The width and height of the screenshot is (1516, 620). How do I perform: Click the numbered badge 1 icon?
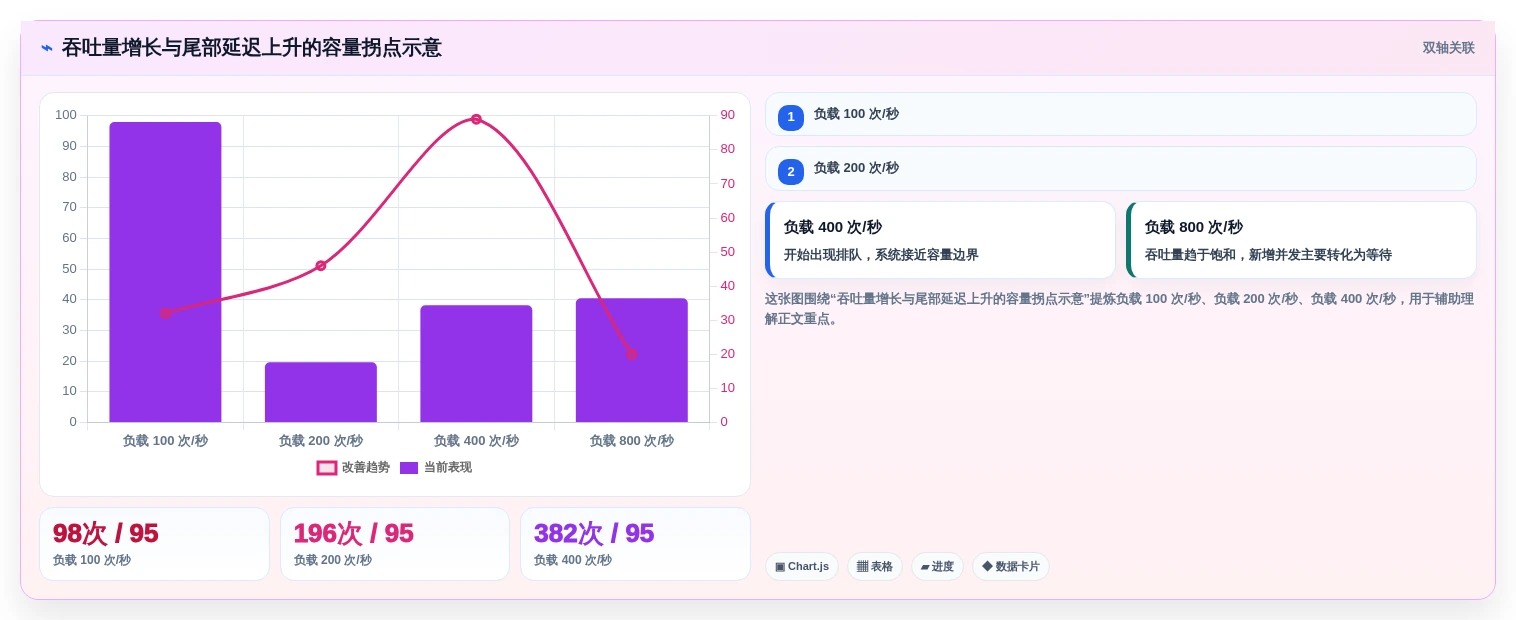(791, 117)
